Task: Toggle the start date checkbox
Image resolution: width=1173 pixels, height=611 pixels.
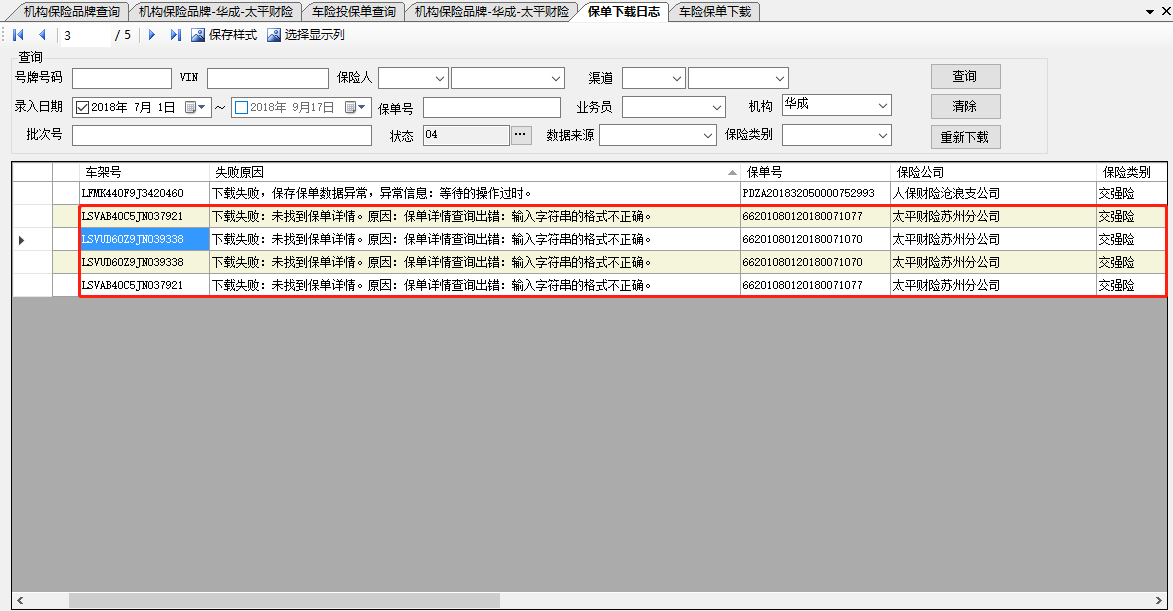Action: 83,108
